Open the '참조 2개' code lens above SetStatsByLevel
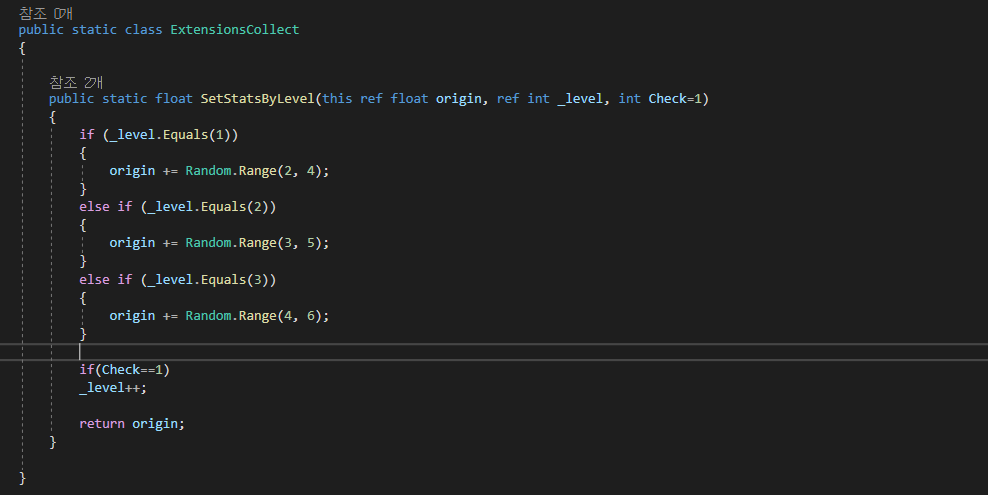The width and height of the screenshot is (988, 495). pos(76,82)
